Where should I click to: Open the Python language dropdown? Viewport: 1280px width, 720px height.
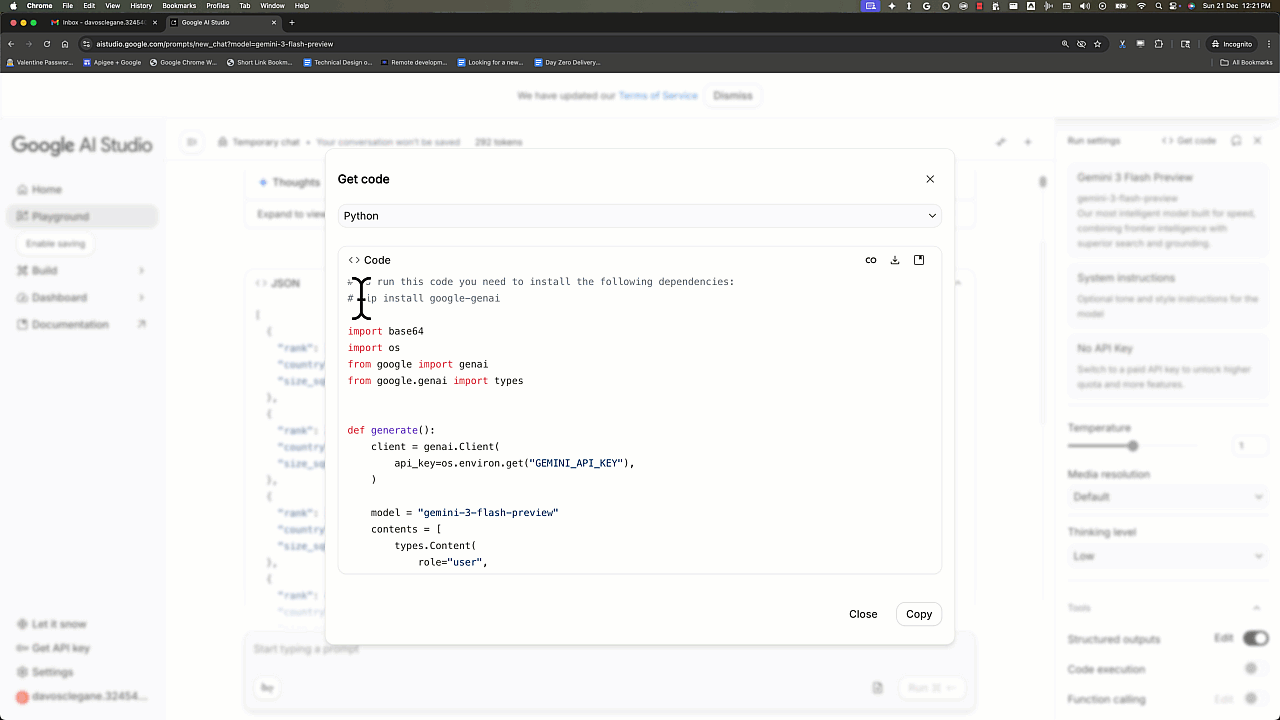pos(640,215)
